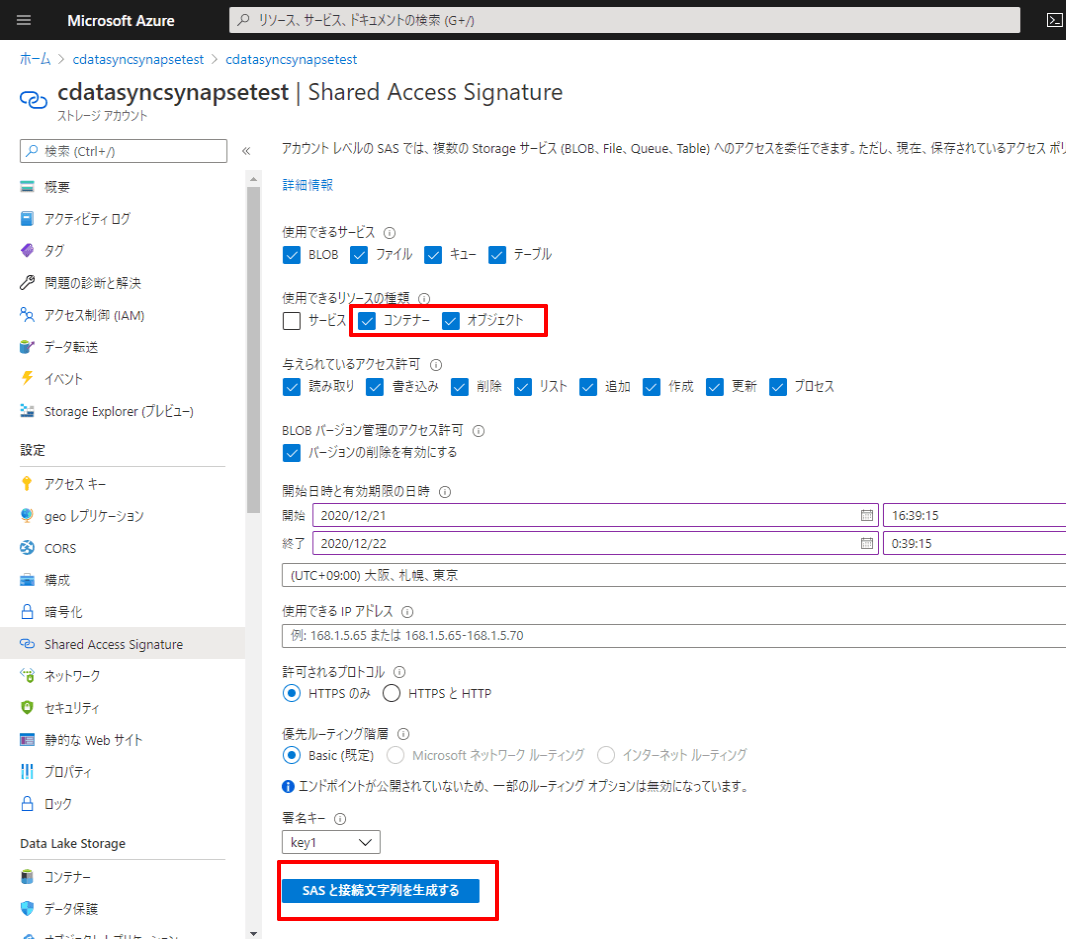Uncheck the テーブル service checkbox
The width and height of the screenshot is (1066, 939).
pyautogui.click(x=497, y=255)
